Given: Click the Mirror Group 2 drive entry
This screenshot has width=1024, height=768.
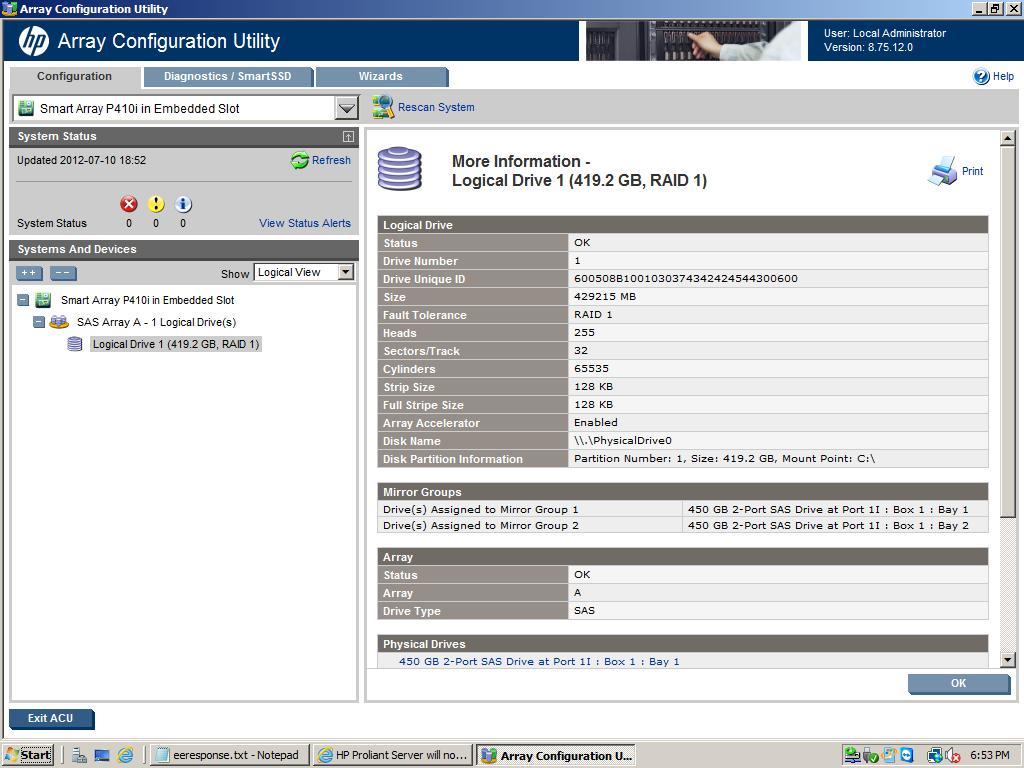Looking at the screenshot, I should 828,526.
